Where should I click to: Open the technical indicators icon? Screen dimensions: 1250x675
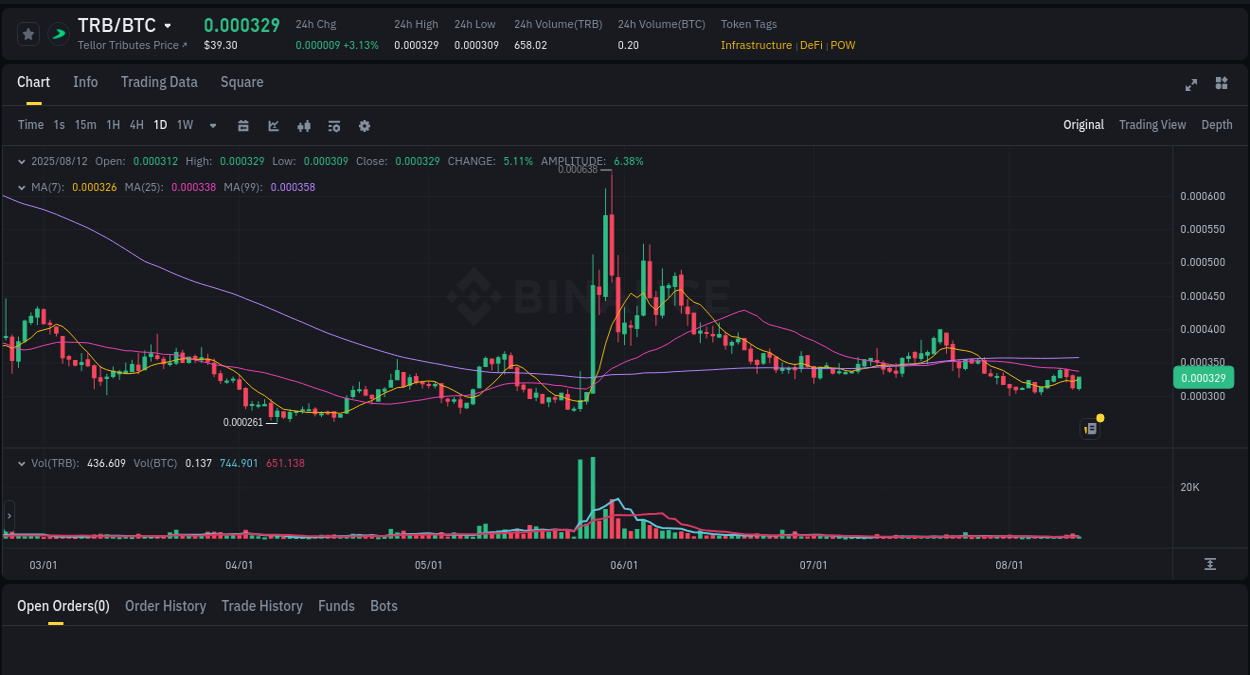click(x=333, y=125)
